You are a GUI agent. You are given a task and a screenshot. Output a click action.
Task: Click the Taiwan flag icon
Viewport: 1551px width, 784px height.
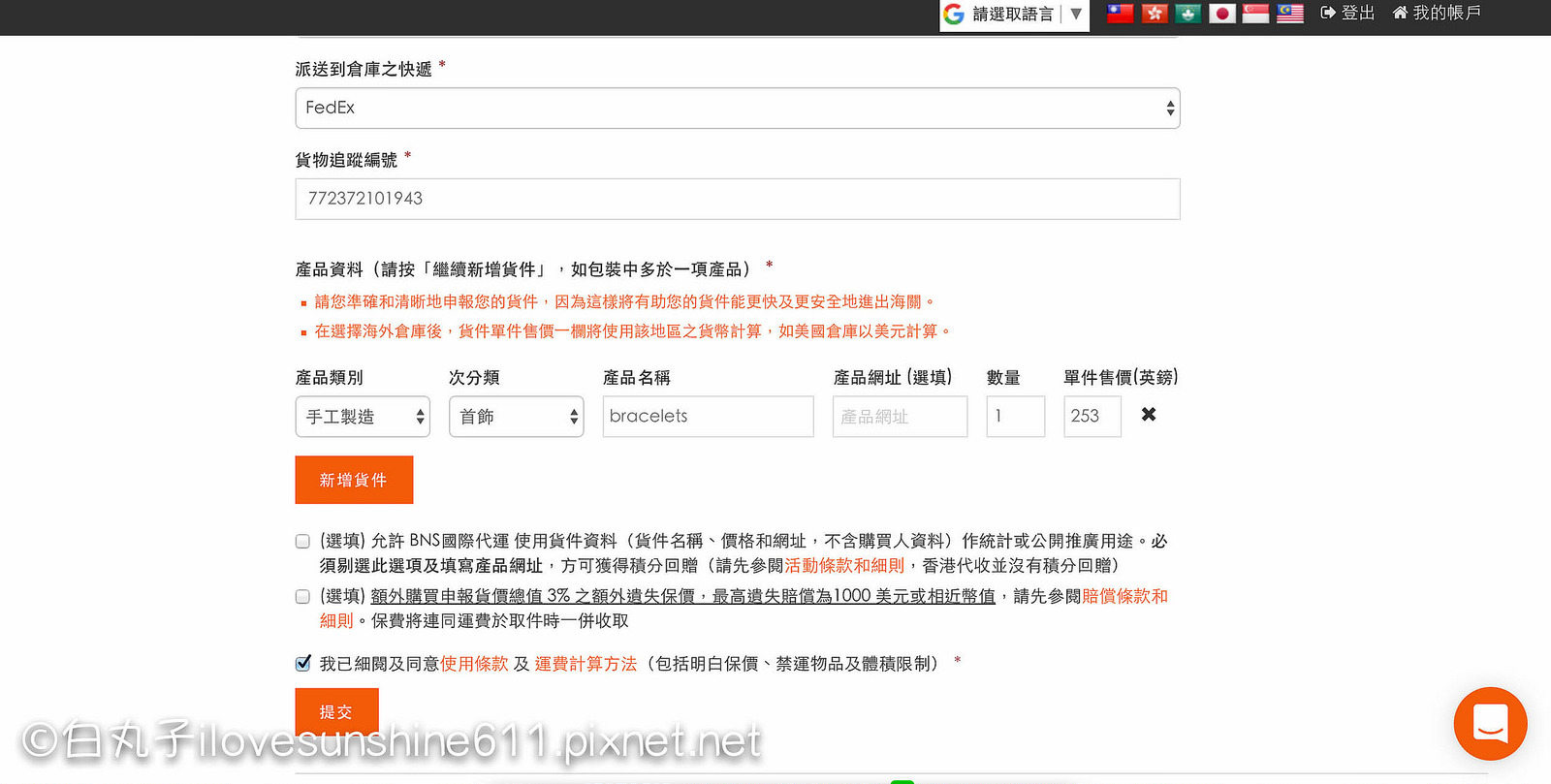point(1121,14)
